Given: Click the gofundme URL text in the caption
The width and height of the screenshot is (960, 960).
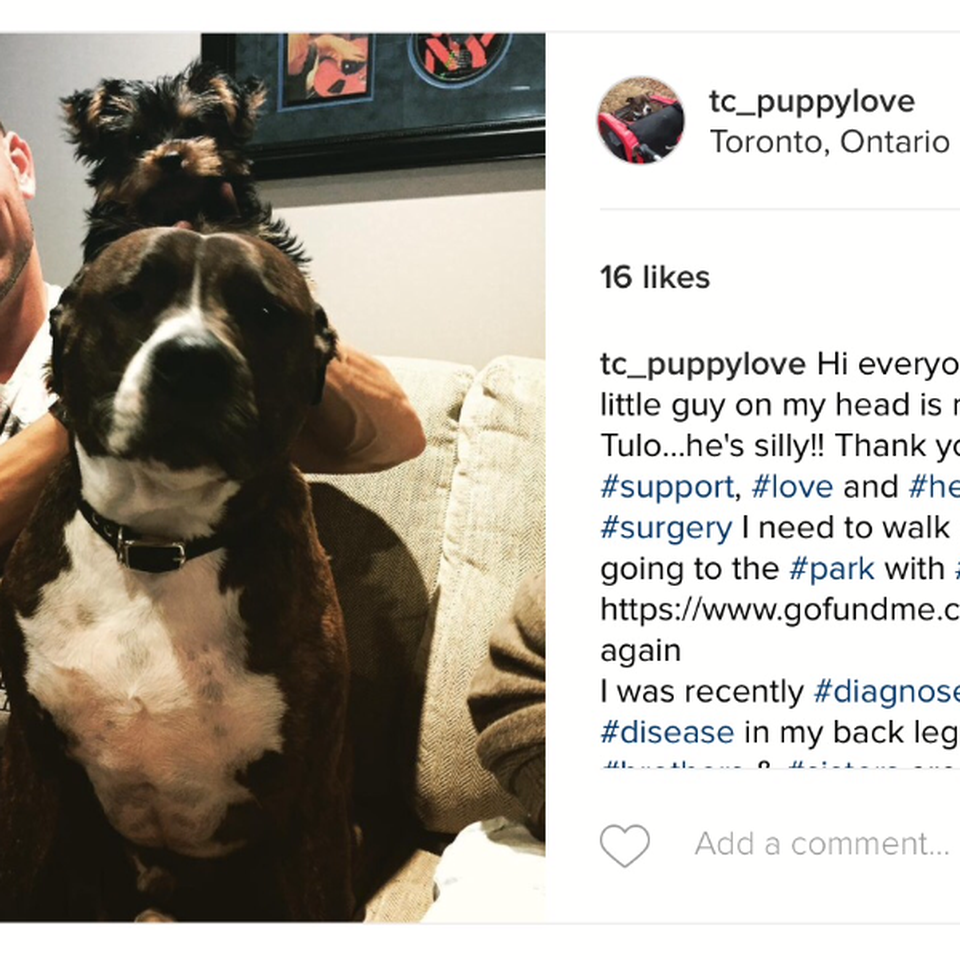Looking at the screenshot, I should tap(780, 610).
